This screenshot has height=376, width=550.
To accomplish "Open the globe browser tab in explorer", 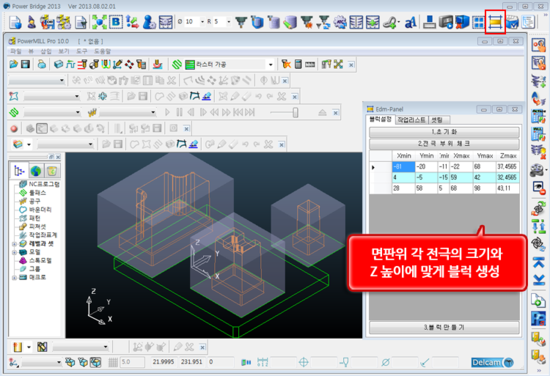I will (36, 171).
